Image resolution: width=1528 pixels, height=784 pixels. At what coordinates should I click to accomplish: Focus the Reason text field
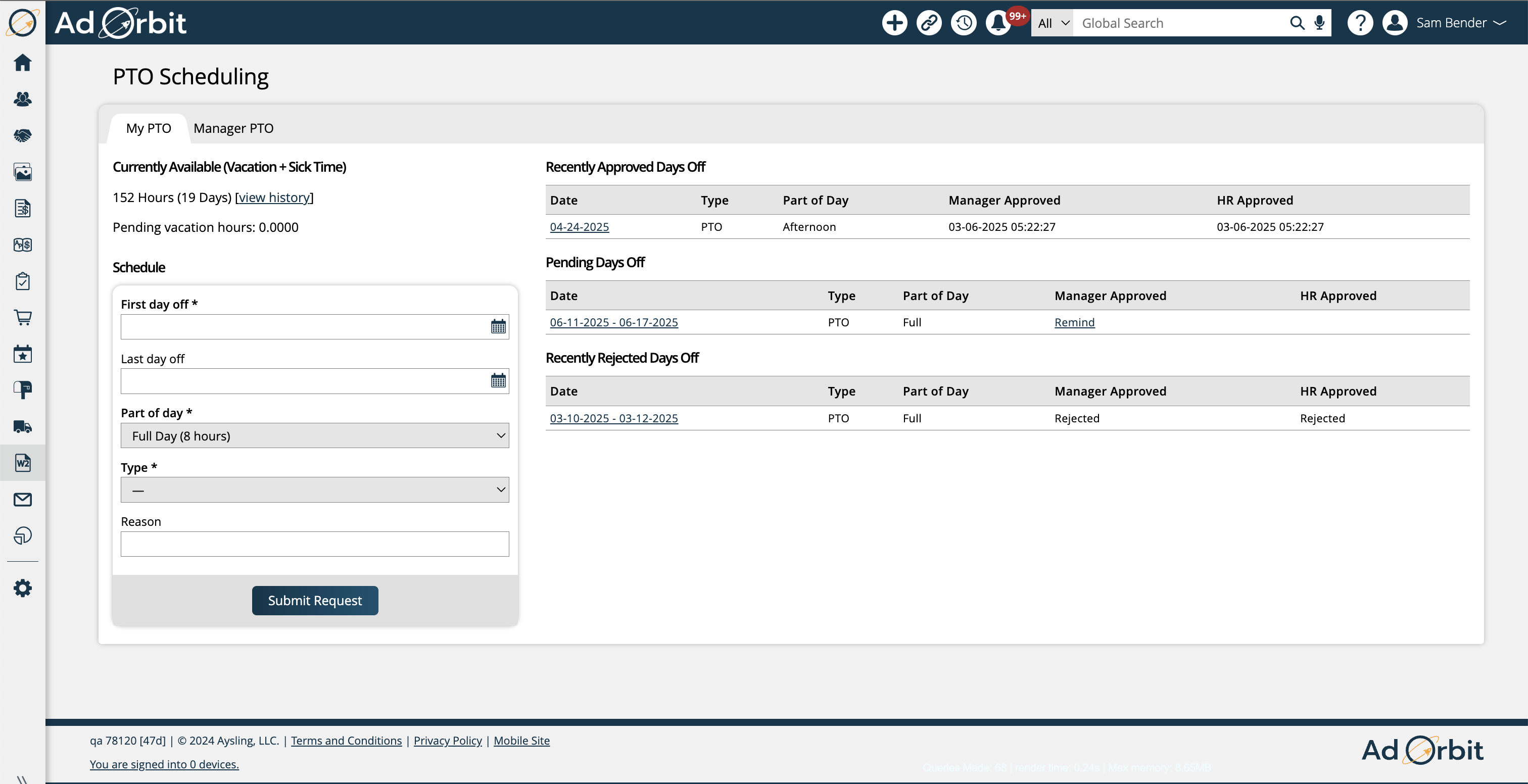[315, 544]
